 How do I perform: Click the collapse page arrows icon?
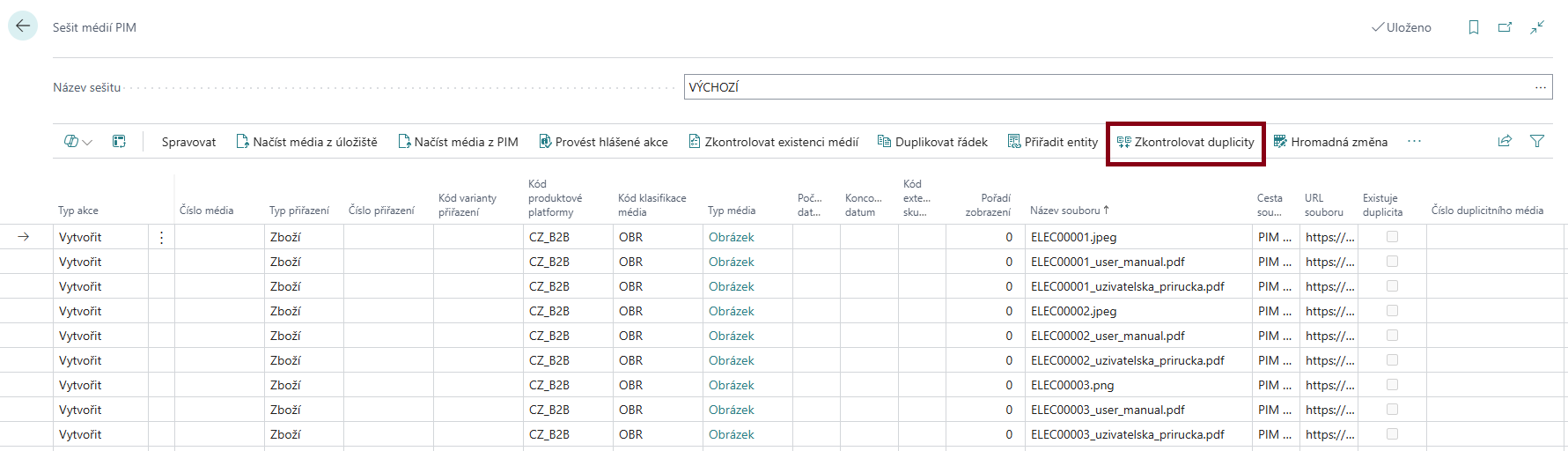point(1537,27)
